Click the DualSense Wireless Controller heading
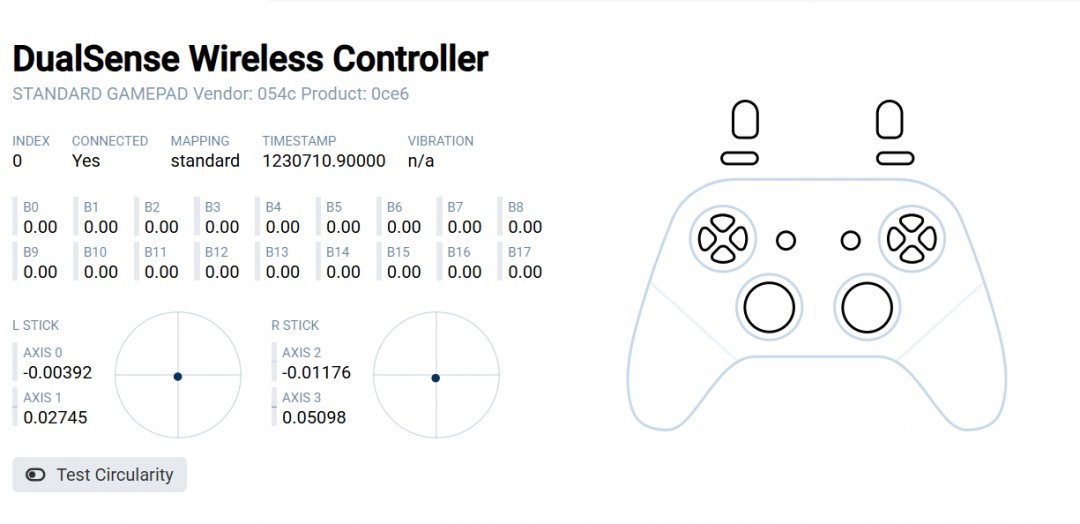 tap(250, 60)
